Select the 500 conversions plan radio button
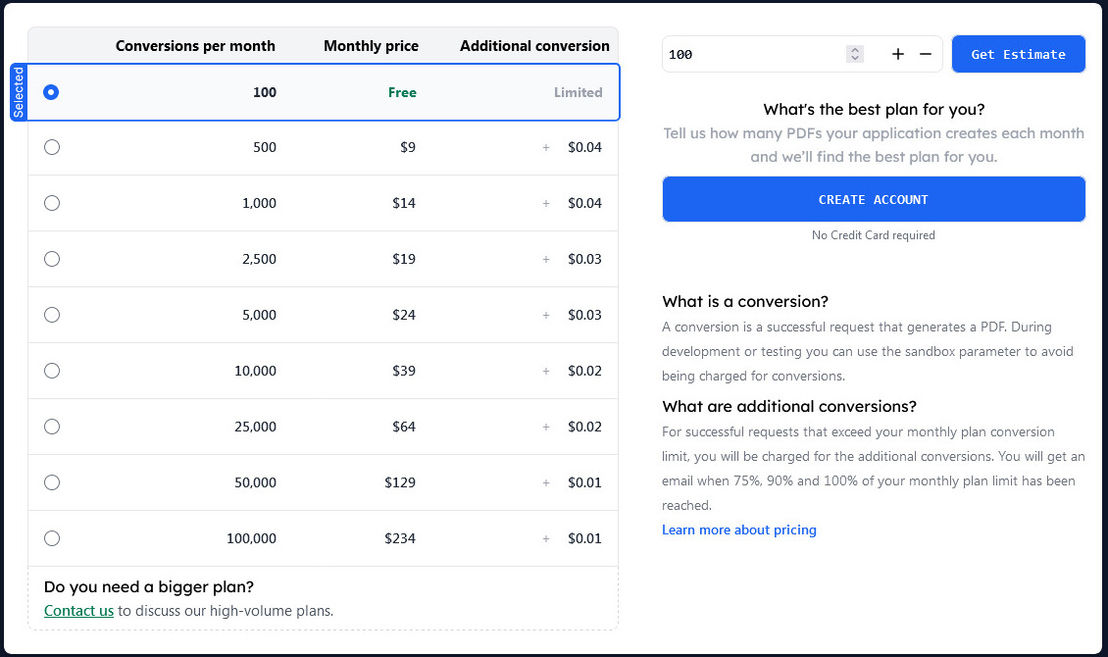This screenshot has width=1108, height=657. point(52,147)
